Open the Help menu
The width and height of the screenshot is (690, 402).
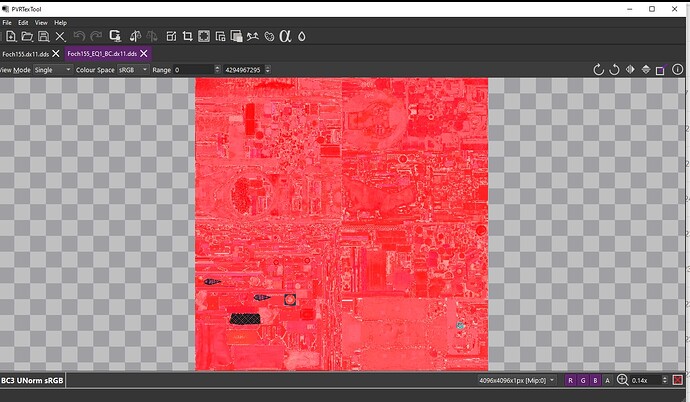click(x=60, y=22)
